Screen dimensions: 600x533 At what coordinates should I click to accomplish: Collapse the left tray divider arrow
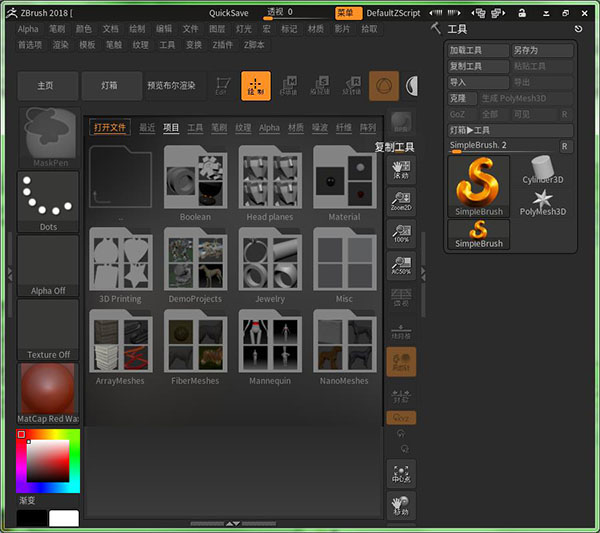pyautogui.click(x=10, y=274)
